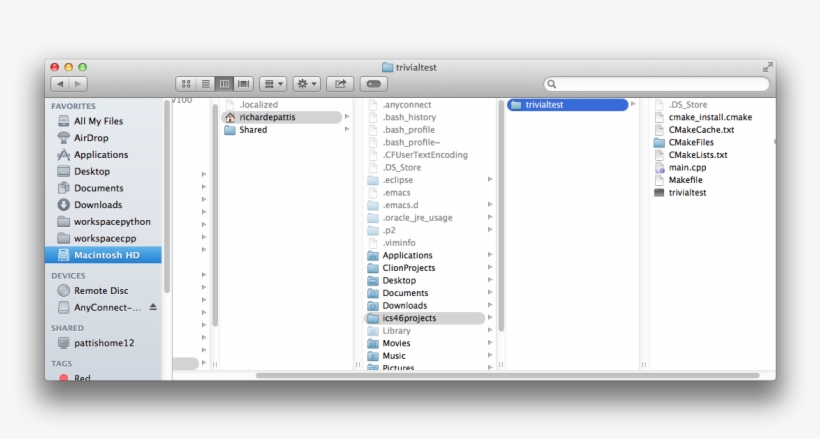Select the .bash_history file

409,117
